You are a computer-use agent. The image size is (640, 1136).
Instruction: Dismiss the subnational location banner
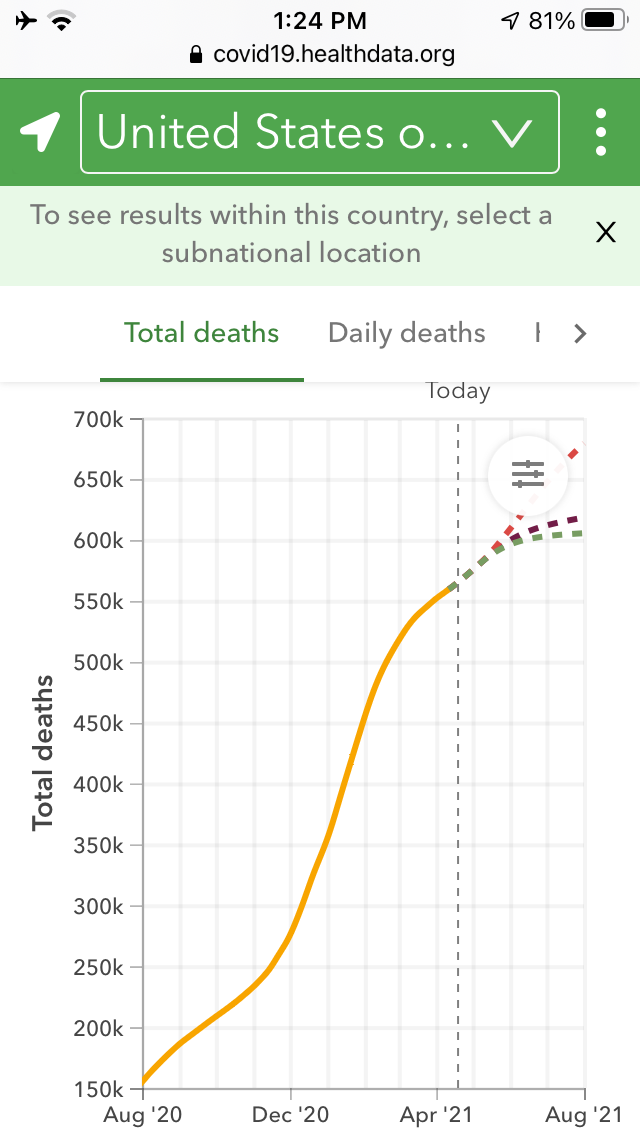605,233
